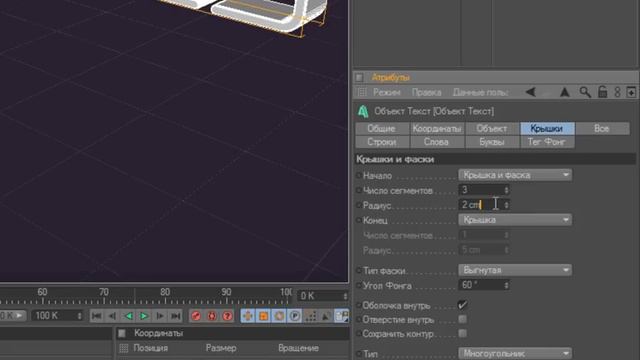The width and height of the screenshot is (640, 360).
Task: Open the Буквы tab
Action: coord(492,142)
